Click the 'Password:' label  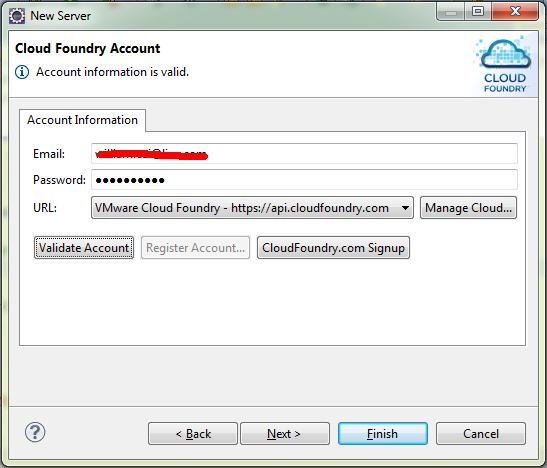click(x=59, y=180)
